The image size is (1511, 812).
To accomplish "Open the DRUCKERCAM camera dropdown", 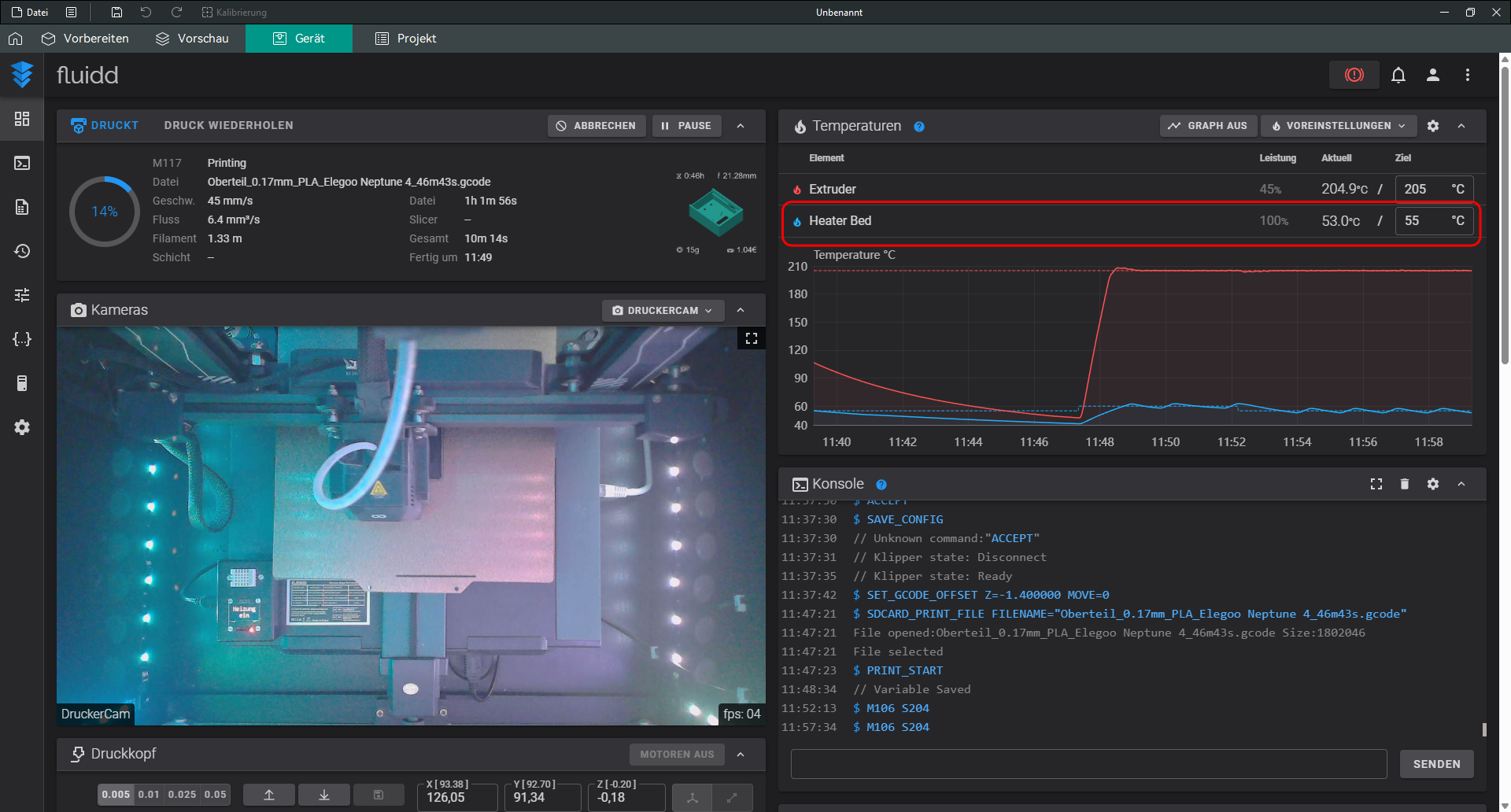I will click(663, 311).
